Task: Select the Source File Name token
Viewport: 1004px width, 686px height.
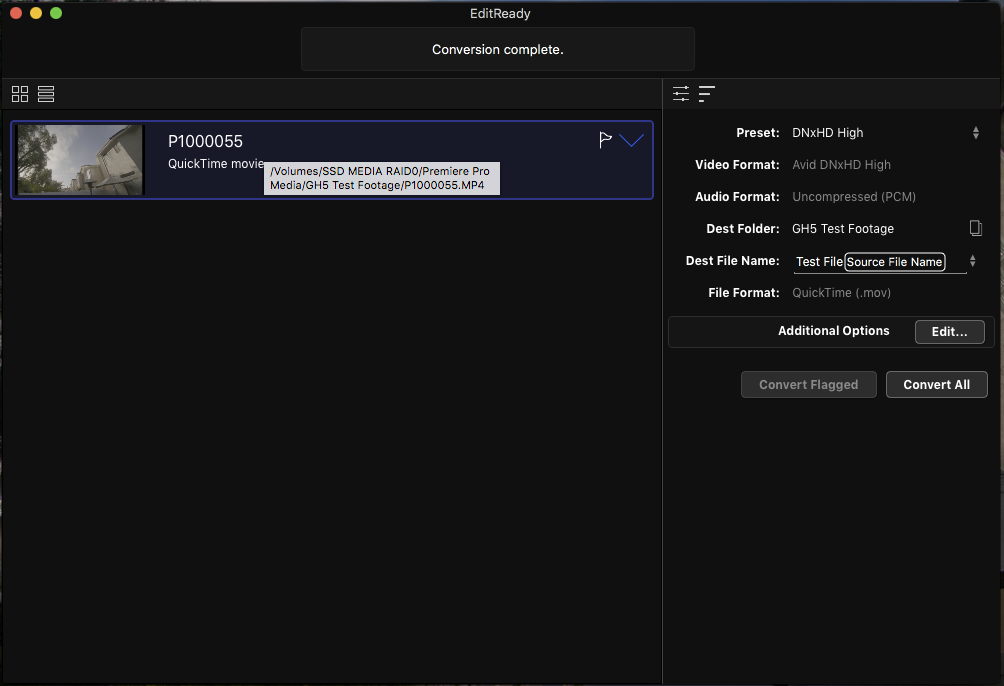Action: (894, 262)
